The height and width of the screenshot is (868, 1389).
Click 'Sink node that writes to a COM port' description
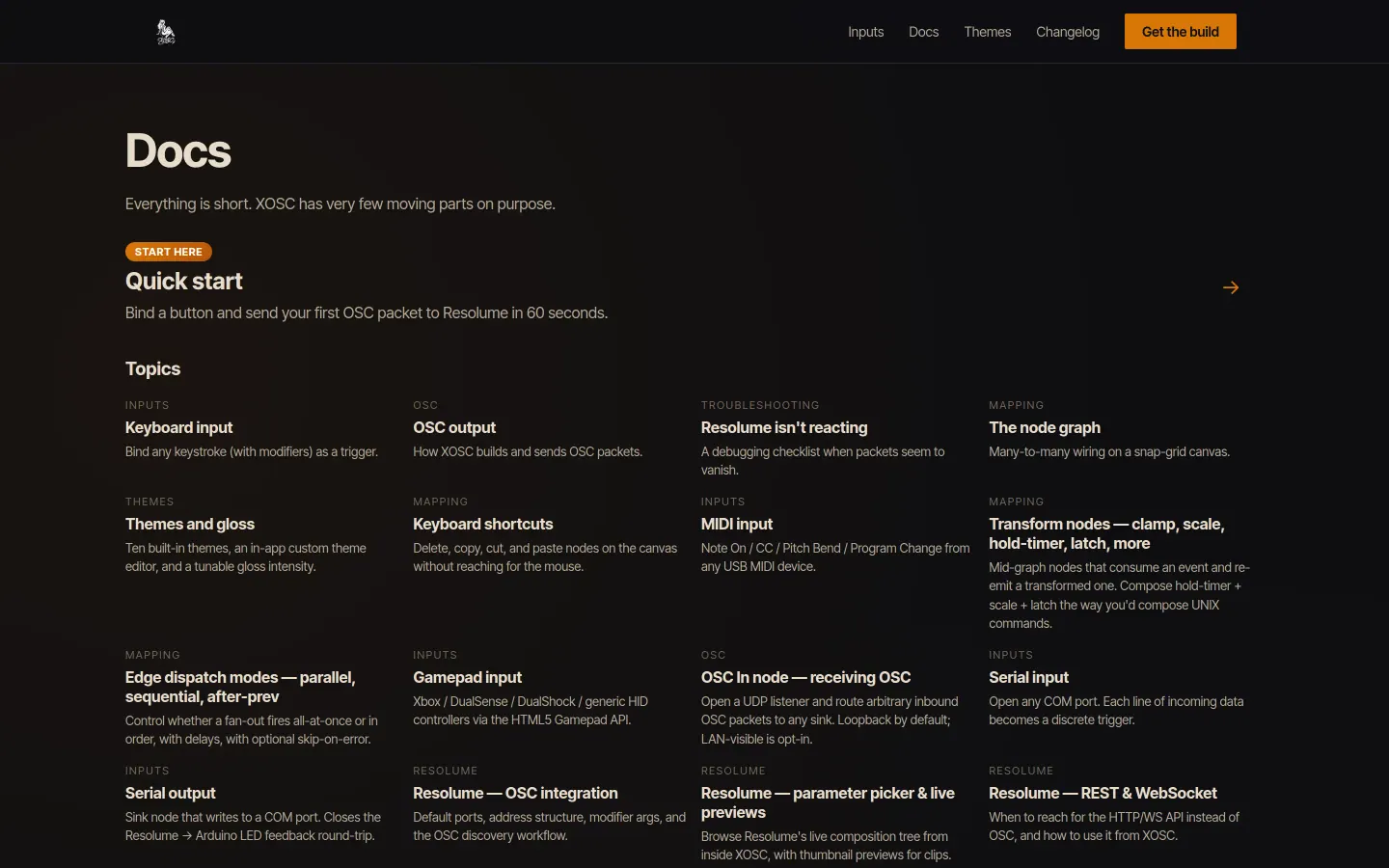tap(253, 827)
